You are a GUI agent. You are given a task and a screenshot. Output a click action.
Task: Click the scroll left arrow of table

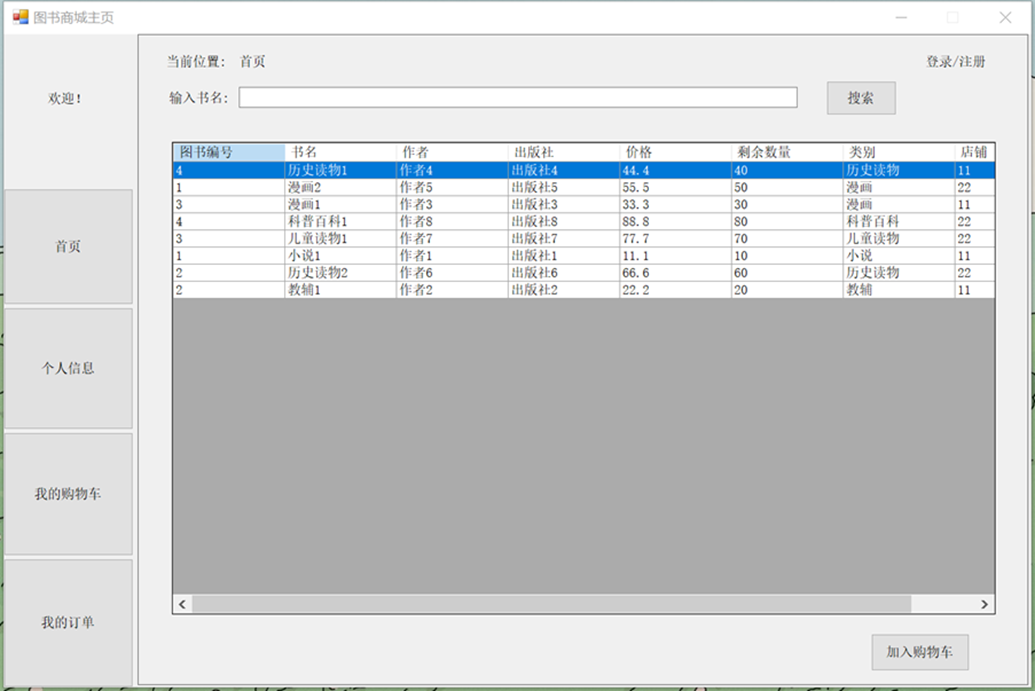(182, 604)
